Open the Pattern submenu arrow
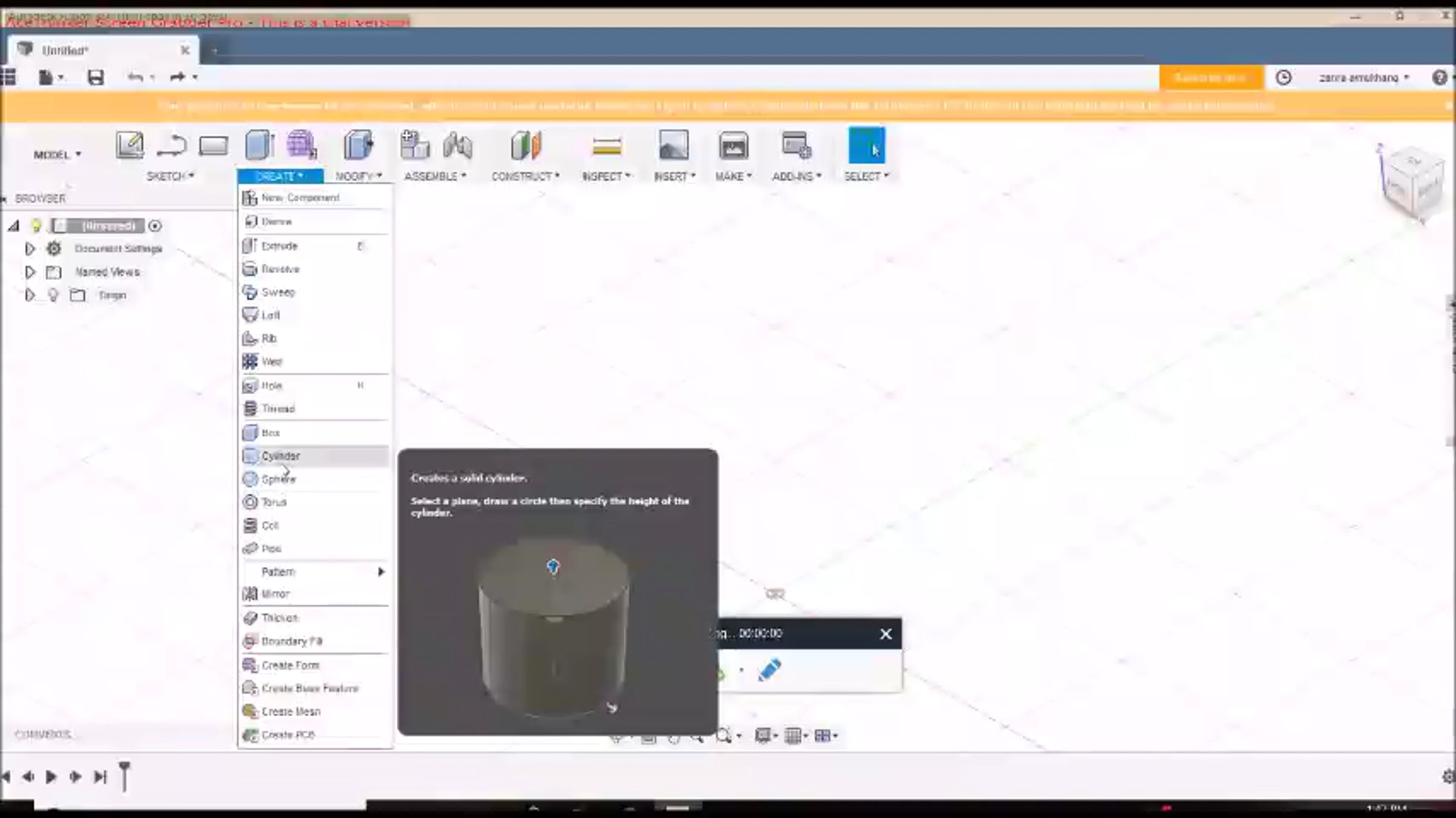Image resolution: width=1456 pixels, height=818 pixels. (381, 572)
